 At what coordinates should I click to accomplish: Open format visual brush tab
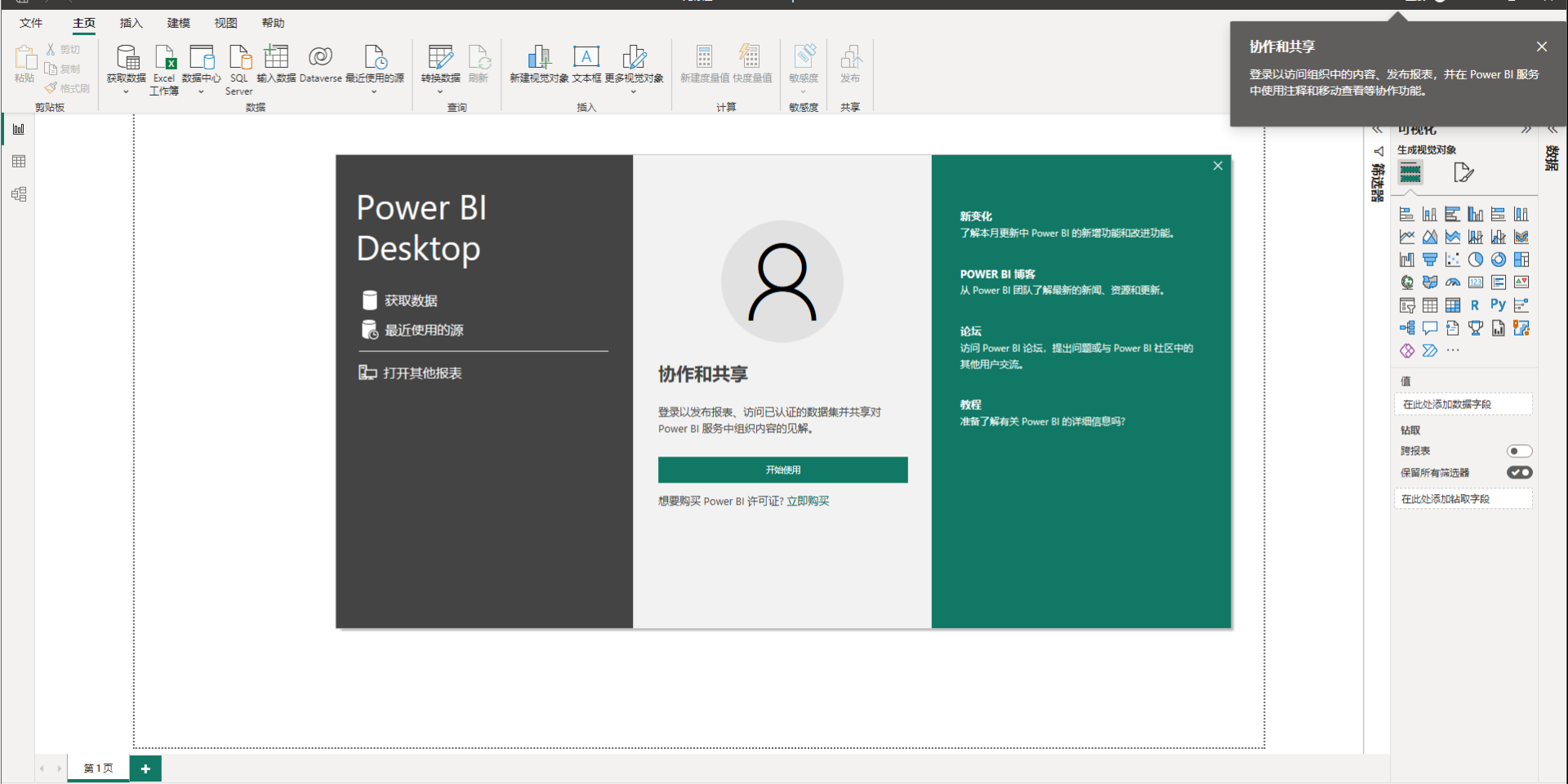tap(1463, 172)
